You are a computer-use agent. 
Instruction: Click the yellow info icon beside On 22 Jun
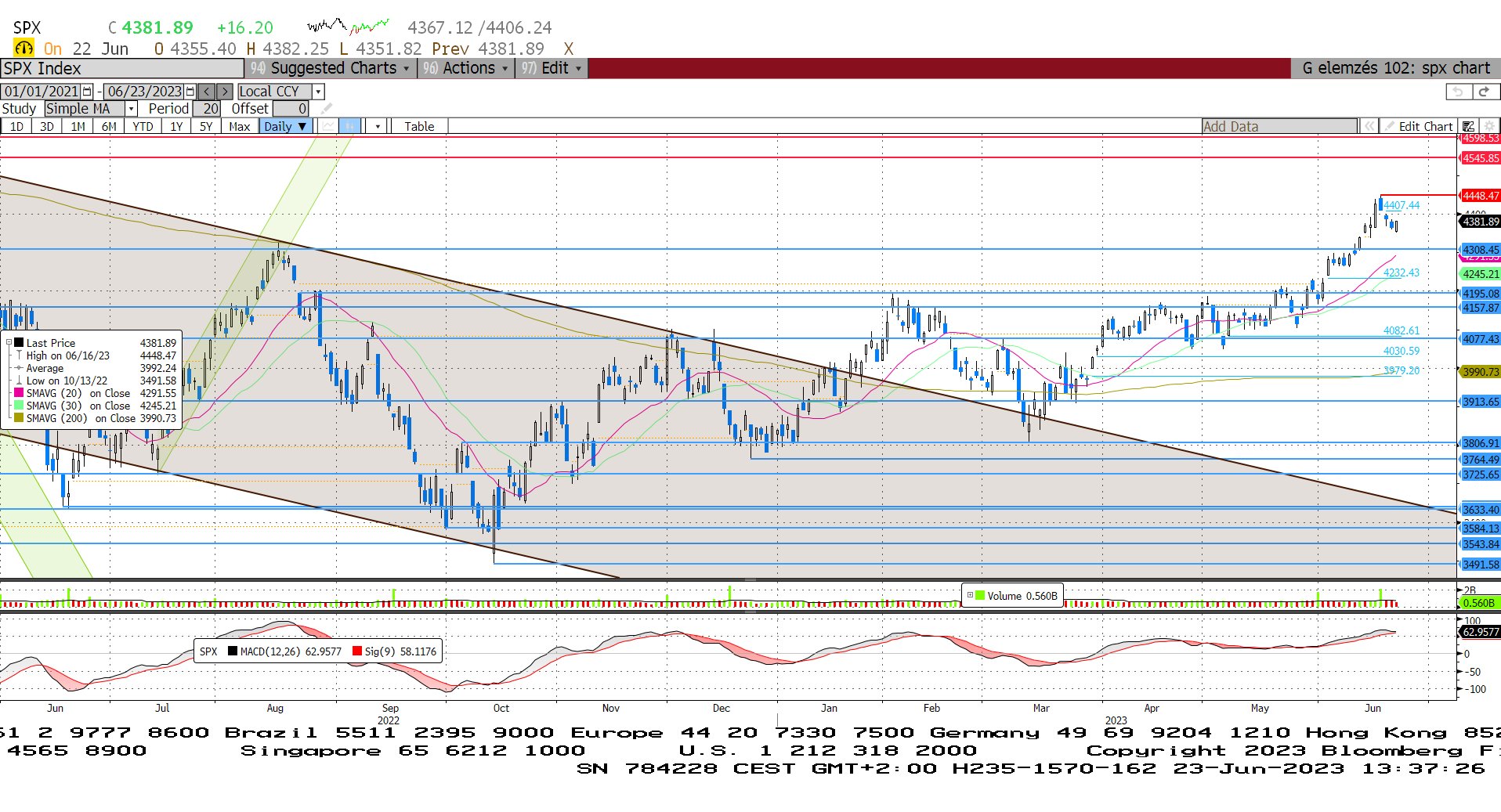click(24, 49)
